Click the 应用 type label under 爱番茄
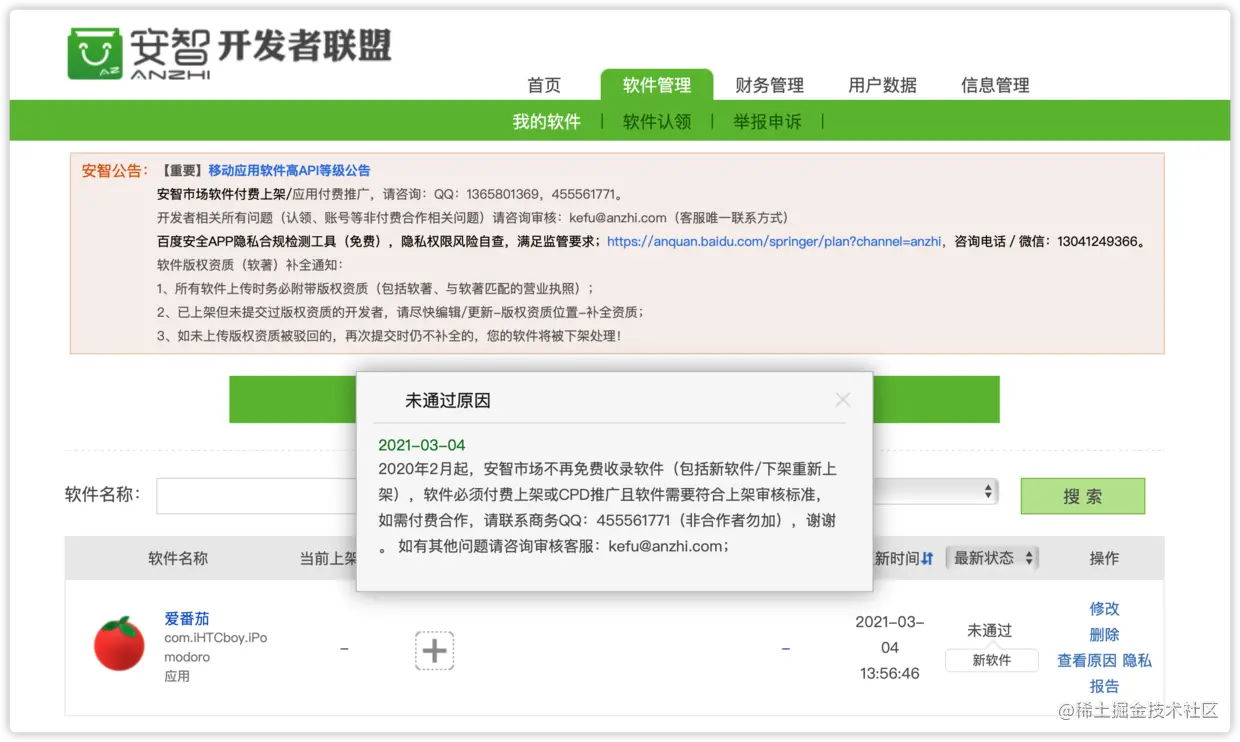This screenshot has height=742, width=1240. click(x=177, y=676)
